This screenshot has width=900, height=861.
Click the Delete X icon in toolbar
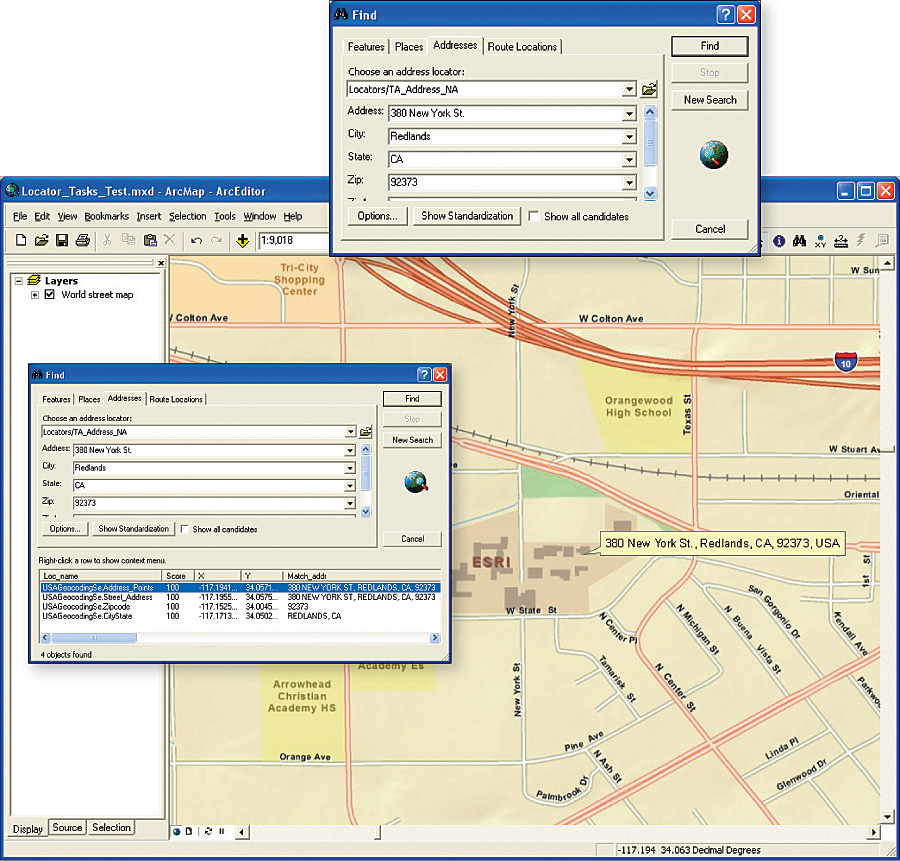tap(170, 240)
